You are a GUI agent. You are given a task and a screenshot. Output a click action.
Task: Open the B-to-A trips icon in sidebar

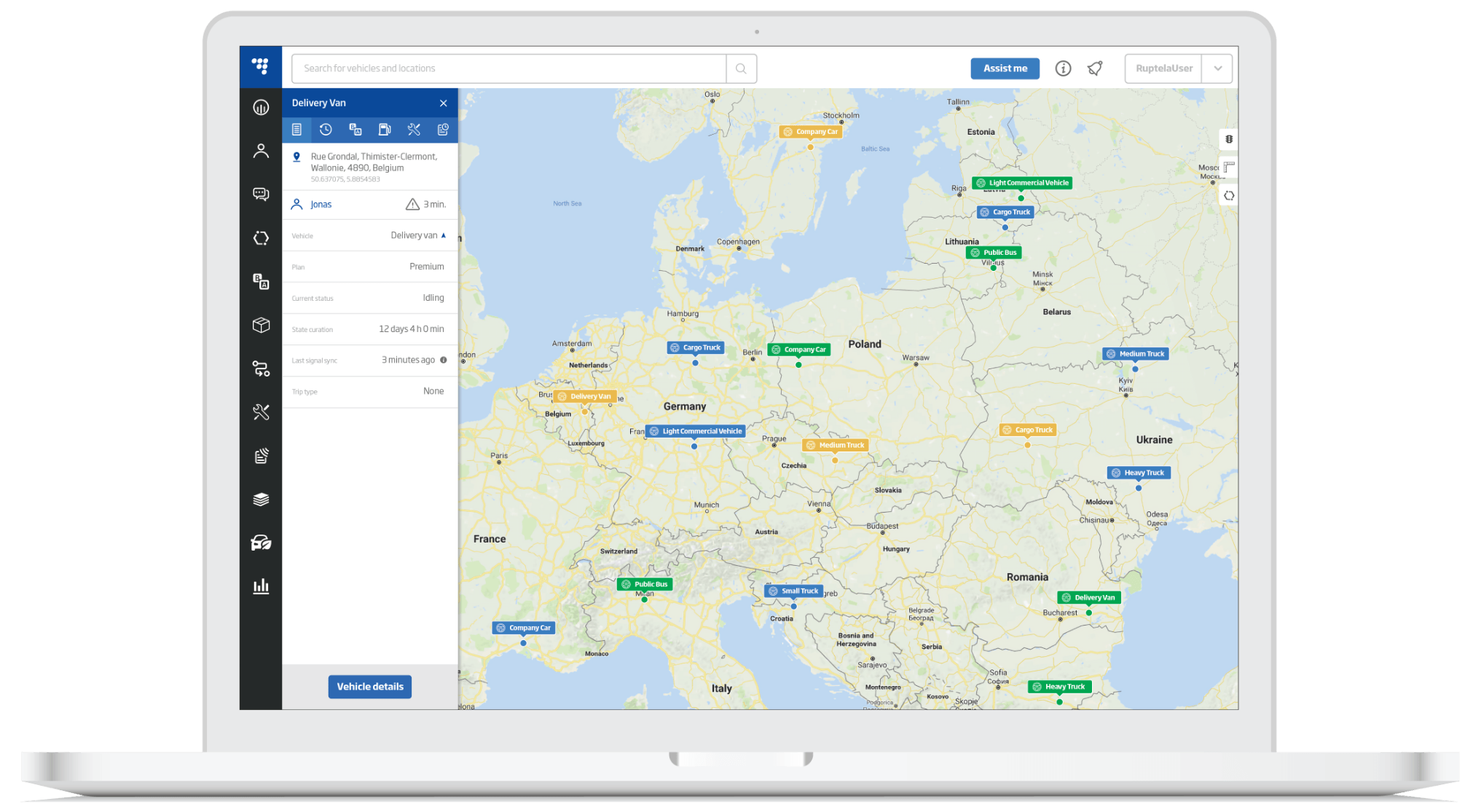click(261, 281)
